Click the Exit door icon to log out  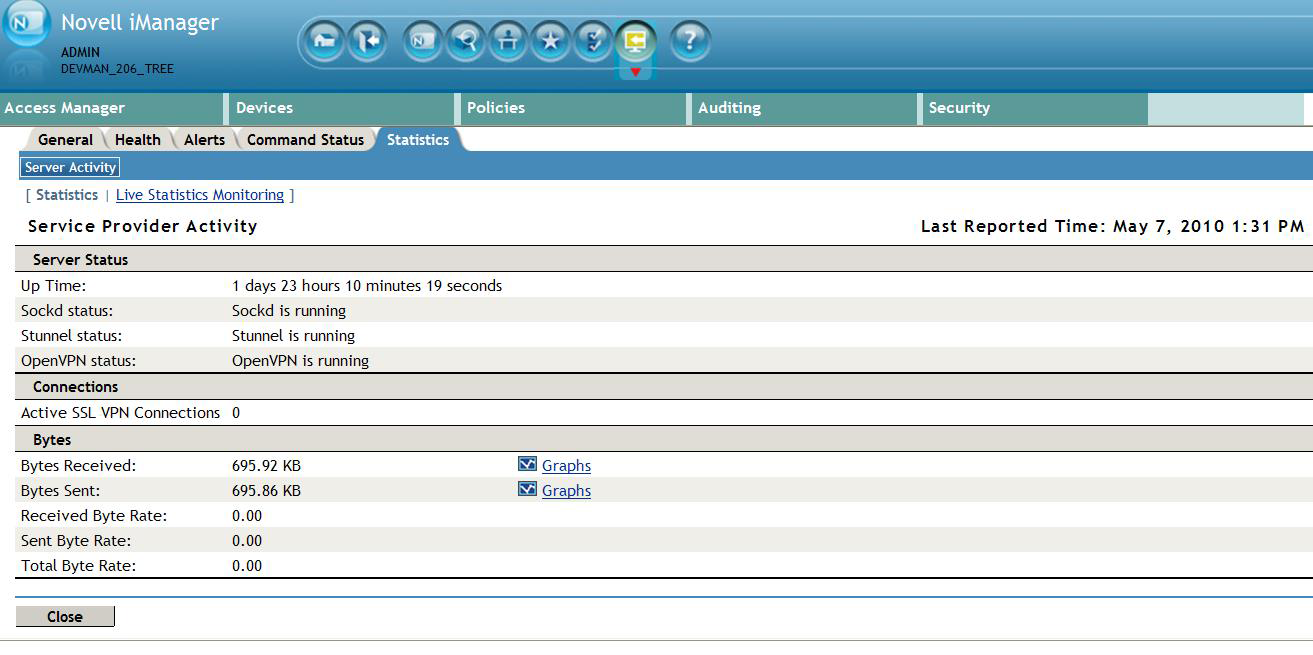click(x=368, y=41)
